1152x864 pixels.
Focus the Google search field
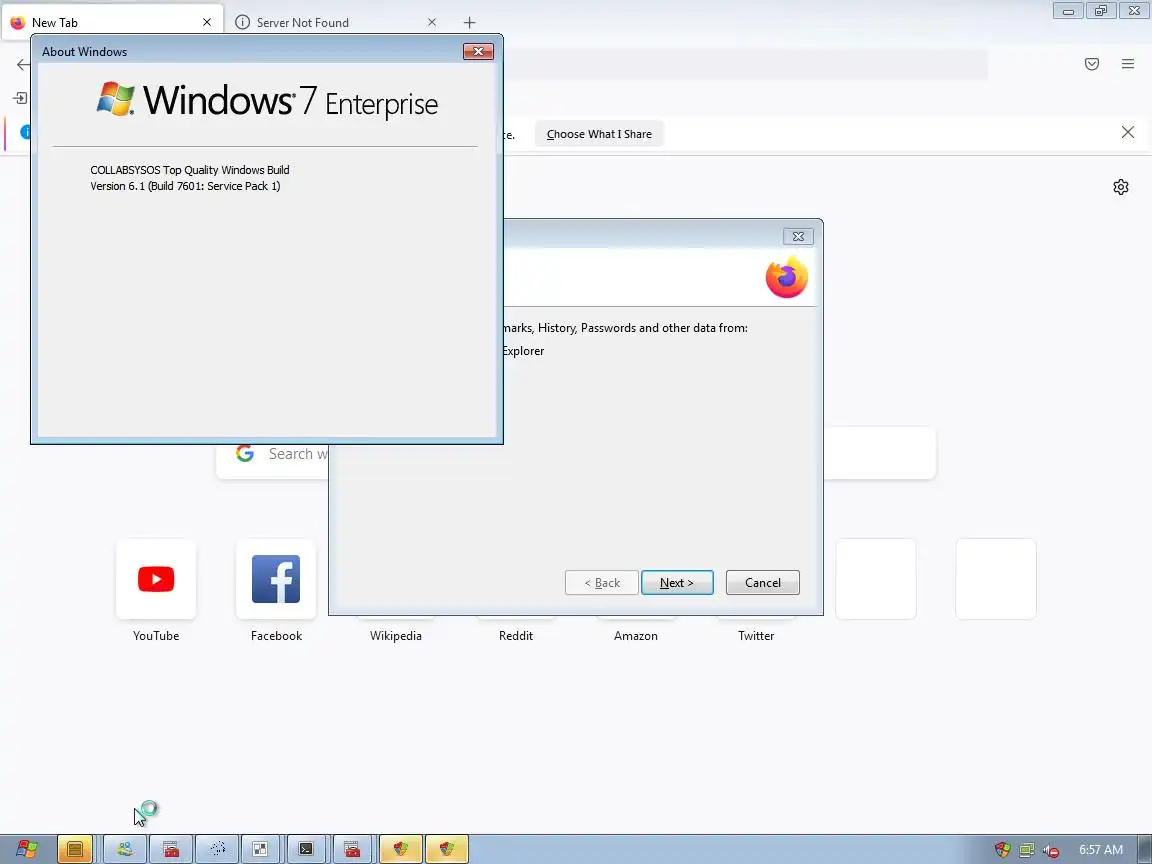pyautogui.click(x=575, y=453)
